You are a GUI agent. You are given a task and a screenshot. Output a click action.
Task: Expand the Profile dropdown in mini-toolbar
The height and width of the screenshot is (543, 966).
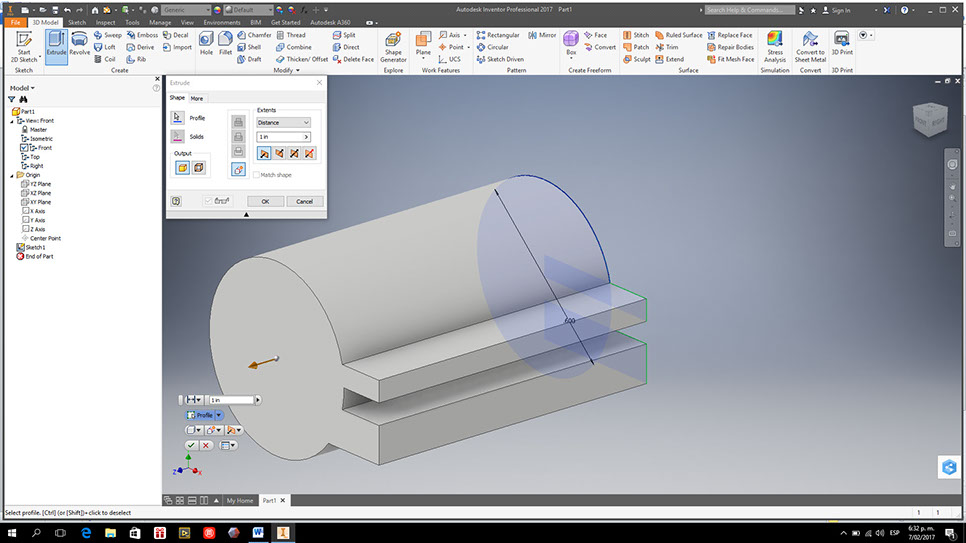click(219, 415)
